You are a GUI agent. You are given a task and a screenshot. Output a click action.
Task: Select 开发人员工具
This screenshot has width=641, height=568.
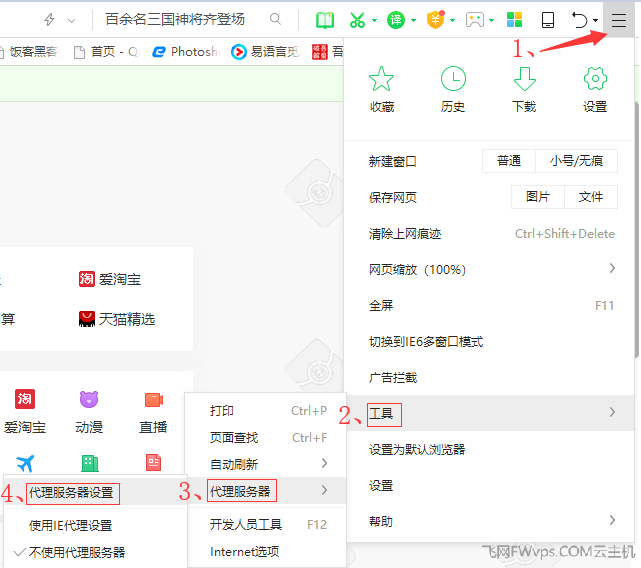point(267,524)
